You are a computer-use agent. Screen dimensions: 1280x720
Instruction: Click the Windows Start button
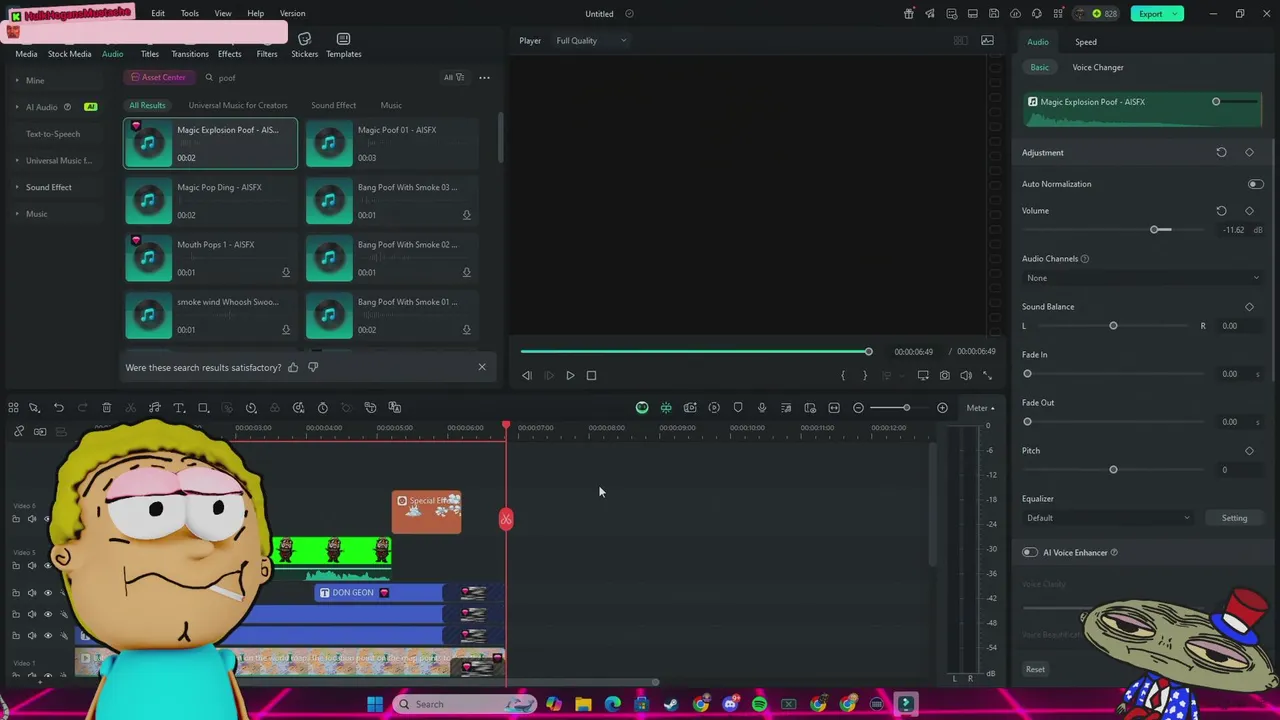click(x=374, y=704)
